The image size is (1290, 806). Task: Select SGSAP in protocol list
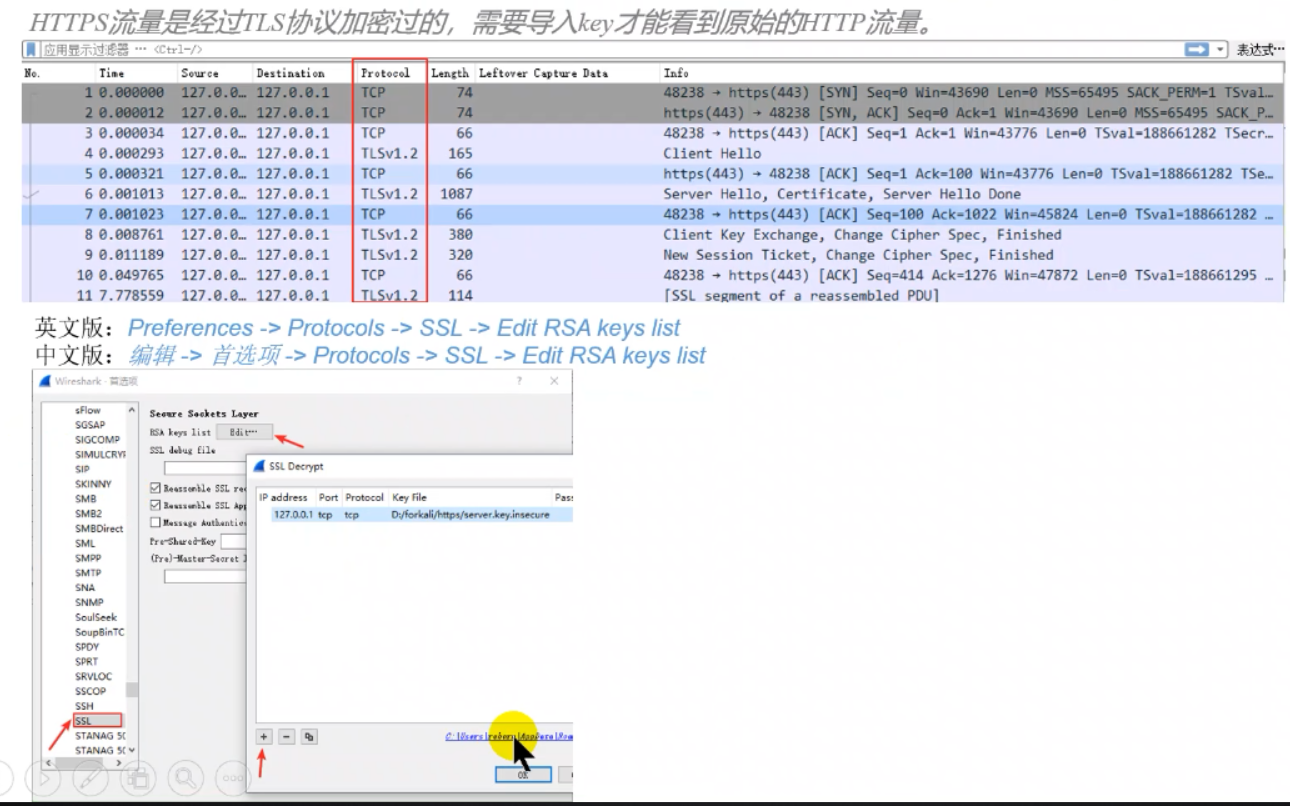[x=90, y=425]
